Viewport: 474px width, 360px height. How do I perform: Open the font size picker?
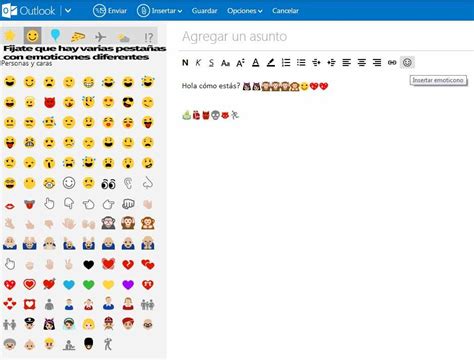240,63
